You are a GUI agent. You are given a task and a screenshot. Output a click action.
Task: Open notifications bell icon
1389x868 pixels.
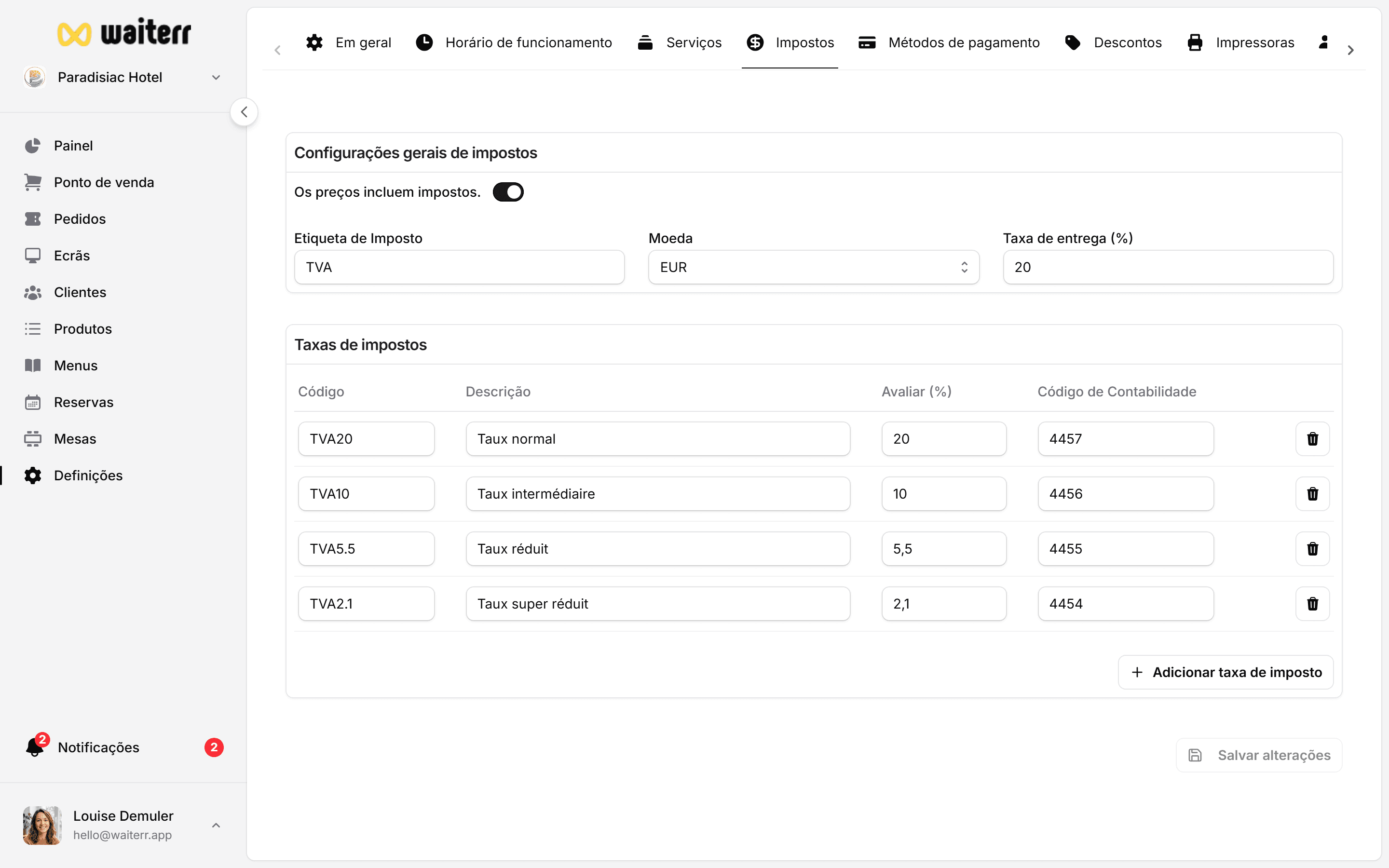click(34, 747)
